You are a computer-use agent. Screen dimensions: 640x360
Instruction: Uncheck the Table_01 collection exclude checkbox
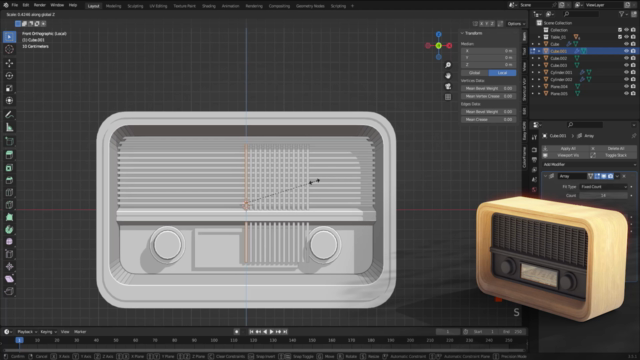click(620, 37)
